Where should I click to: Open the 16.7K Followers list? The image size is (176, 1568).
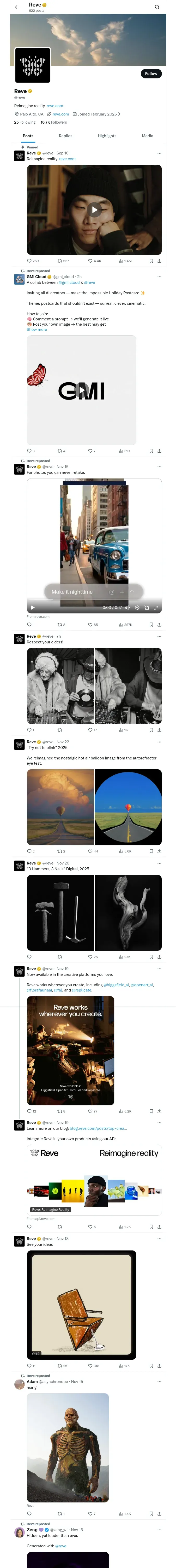53,122
